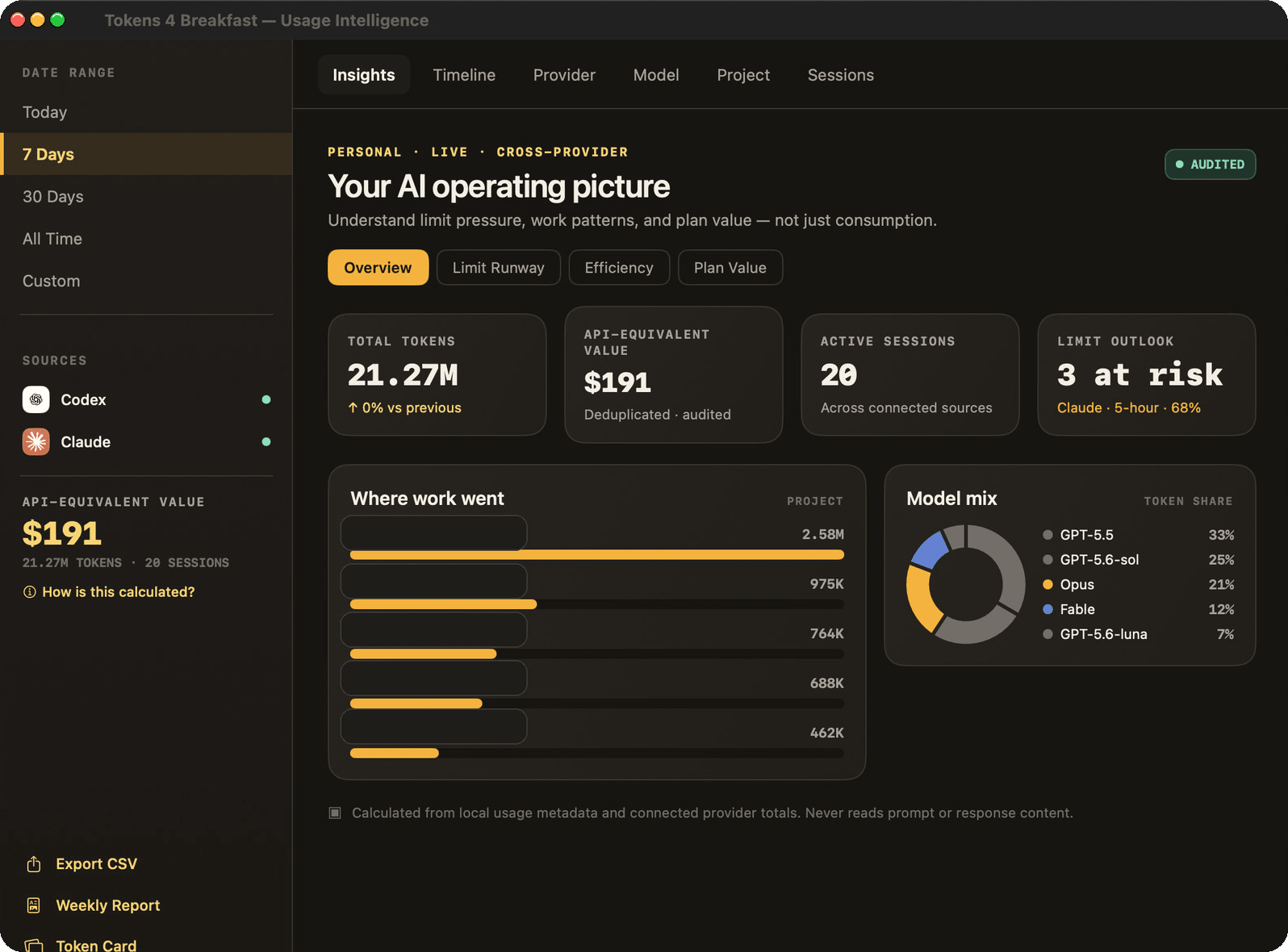Click the sidebar $191 value

(x=62, y=533)
